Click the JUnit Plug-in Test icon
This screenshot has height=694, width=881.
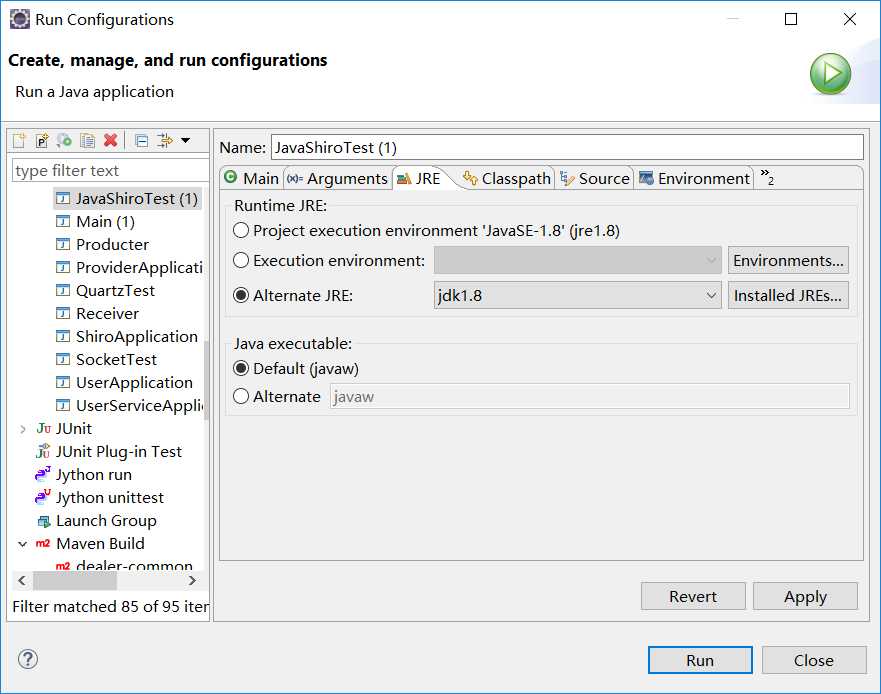[x=43, y=451]
